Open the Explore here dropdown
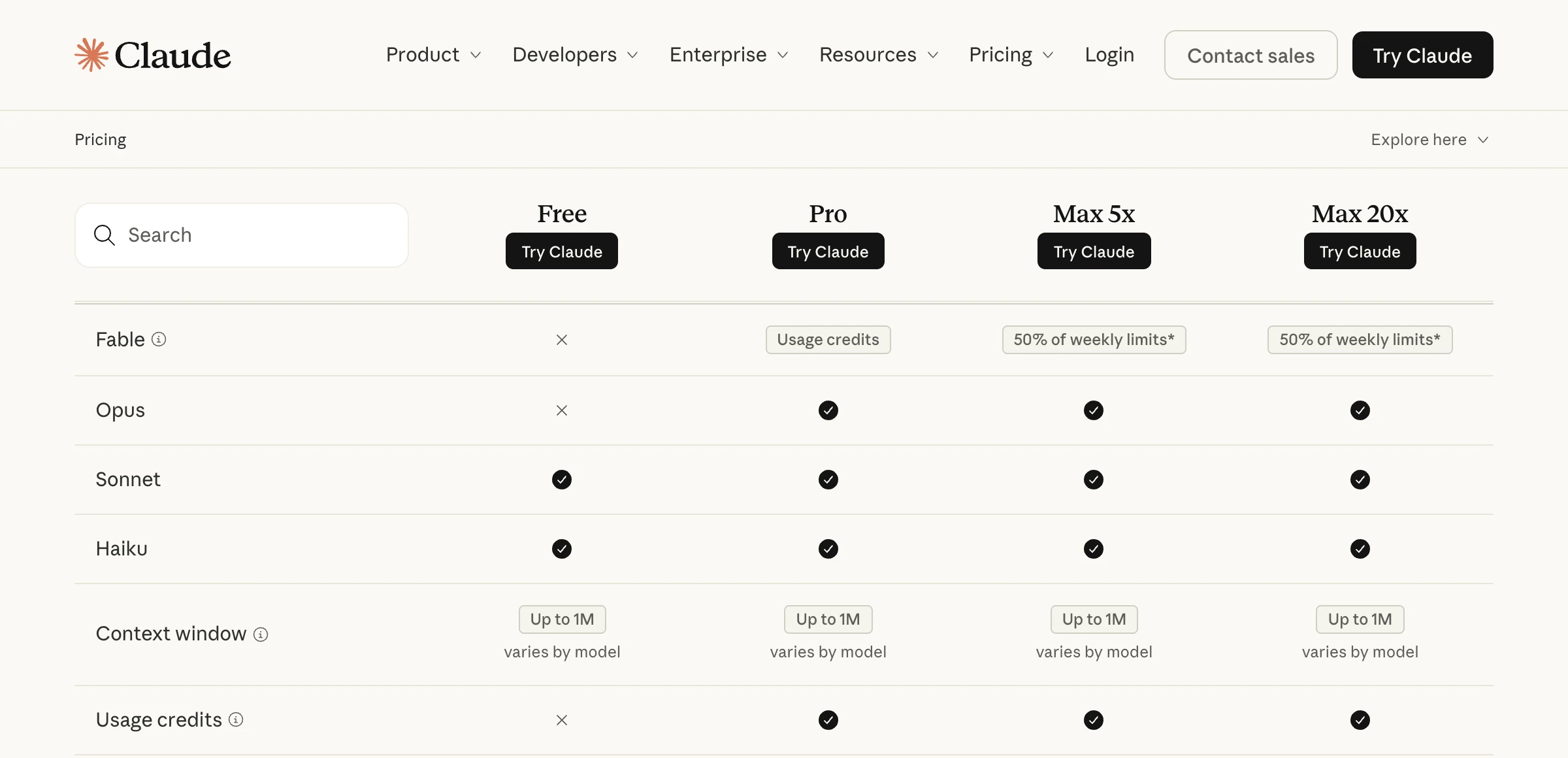 pos(1430,140)
